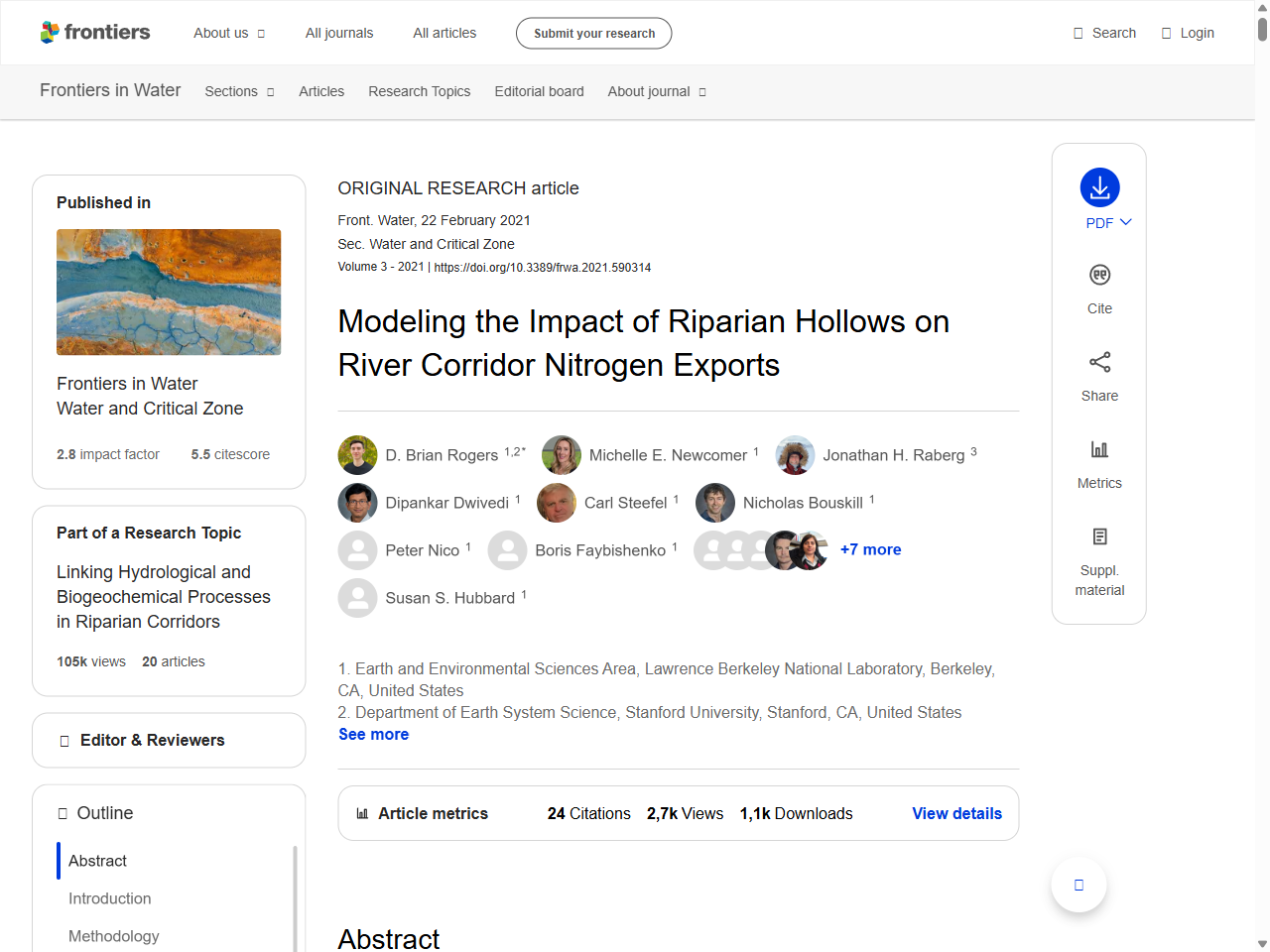Click the grouped author avatars beside +7 more
1270x952 pixels.
click(x=761, y=550)
